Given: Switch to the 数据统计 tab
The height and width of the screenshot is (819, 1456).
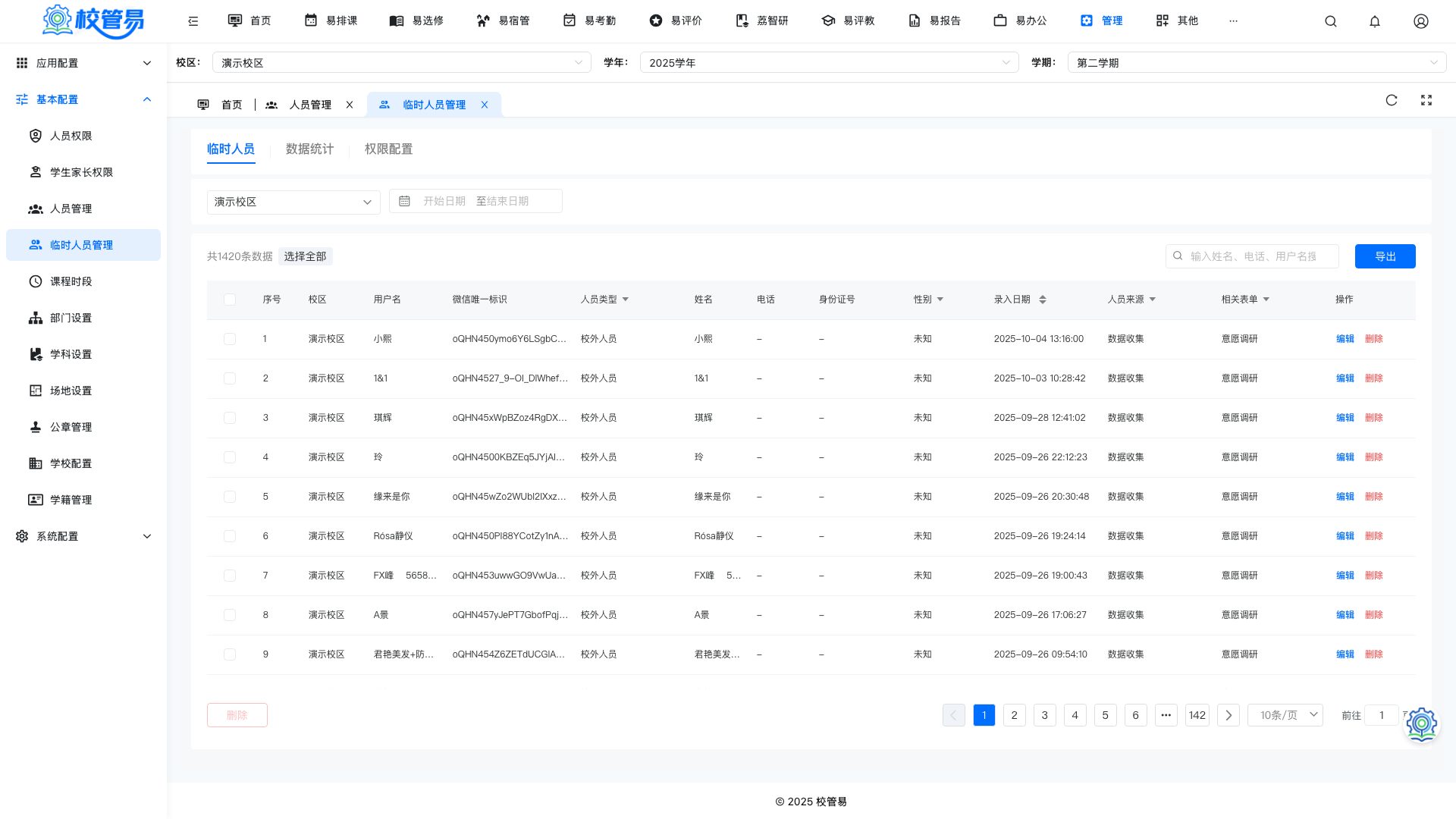Looking at the screenshot, I should (309, 149).
